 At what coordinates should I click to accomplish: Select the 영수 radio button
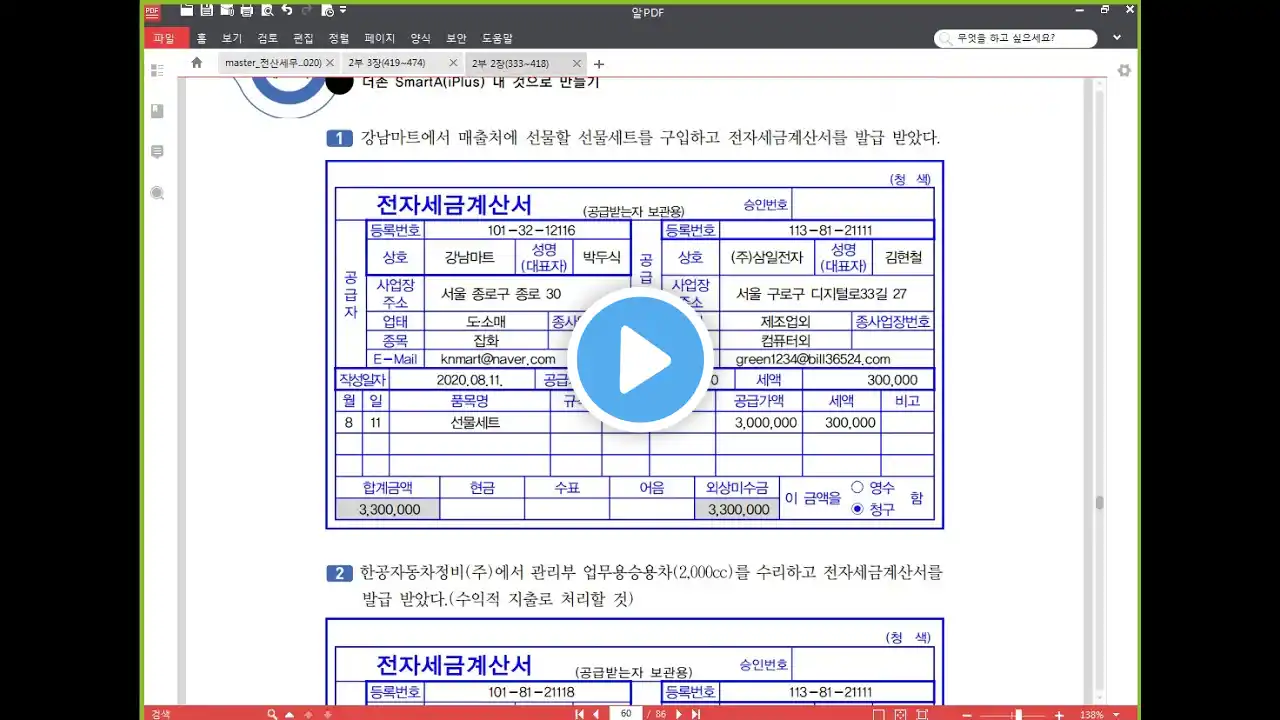click(x=857, y=487)
